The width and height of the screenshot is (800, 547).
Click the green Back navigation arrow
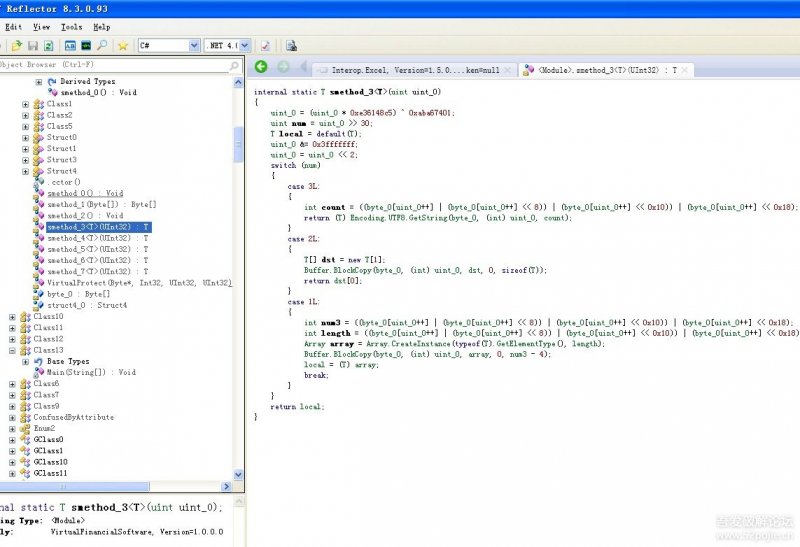coord(261,67)
